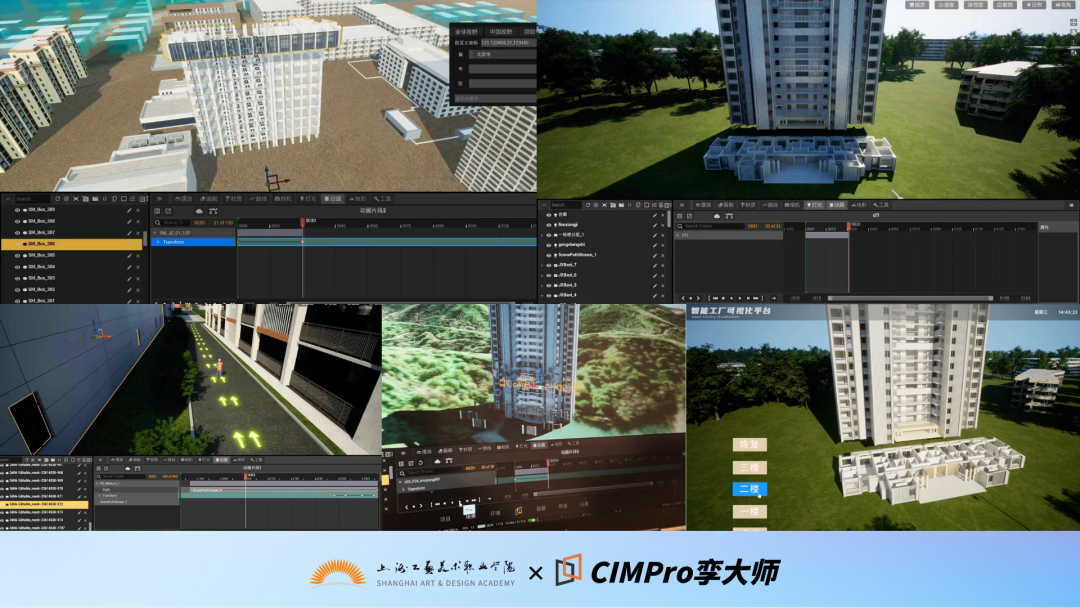Click the pencil edit icon for Baoxiangji

pyautogui.click(x=654, y=224)
